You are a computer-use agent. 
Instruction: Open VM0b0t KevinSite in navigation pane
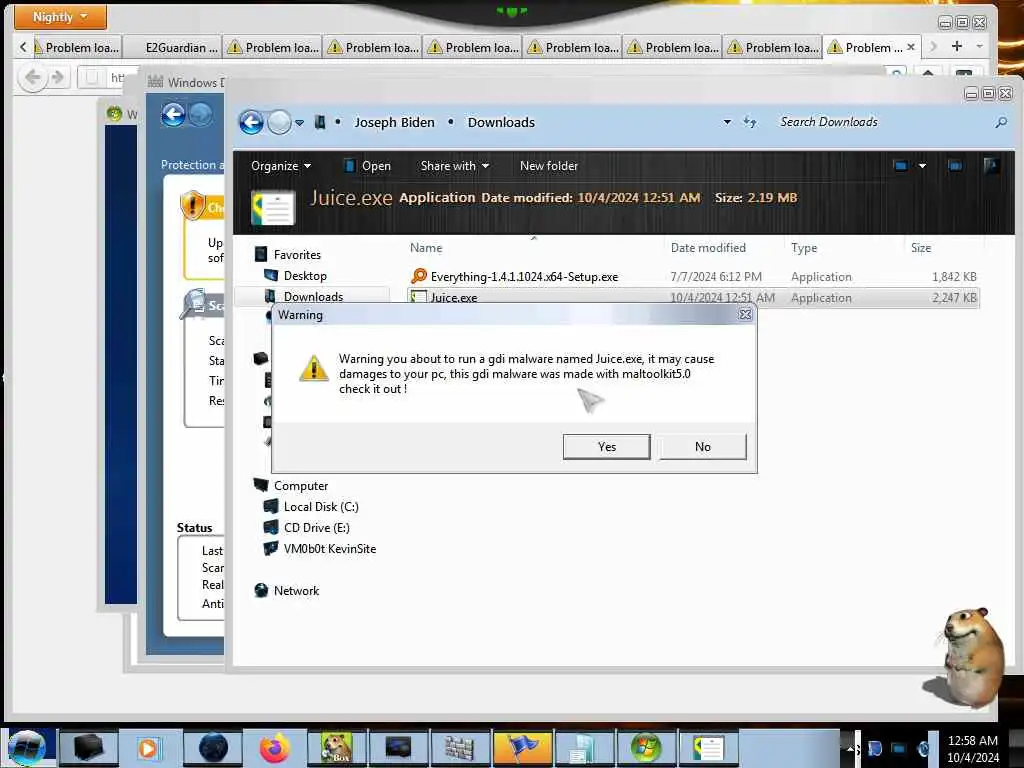point(330,549)
